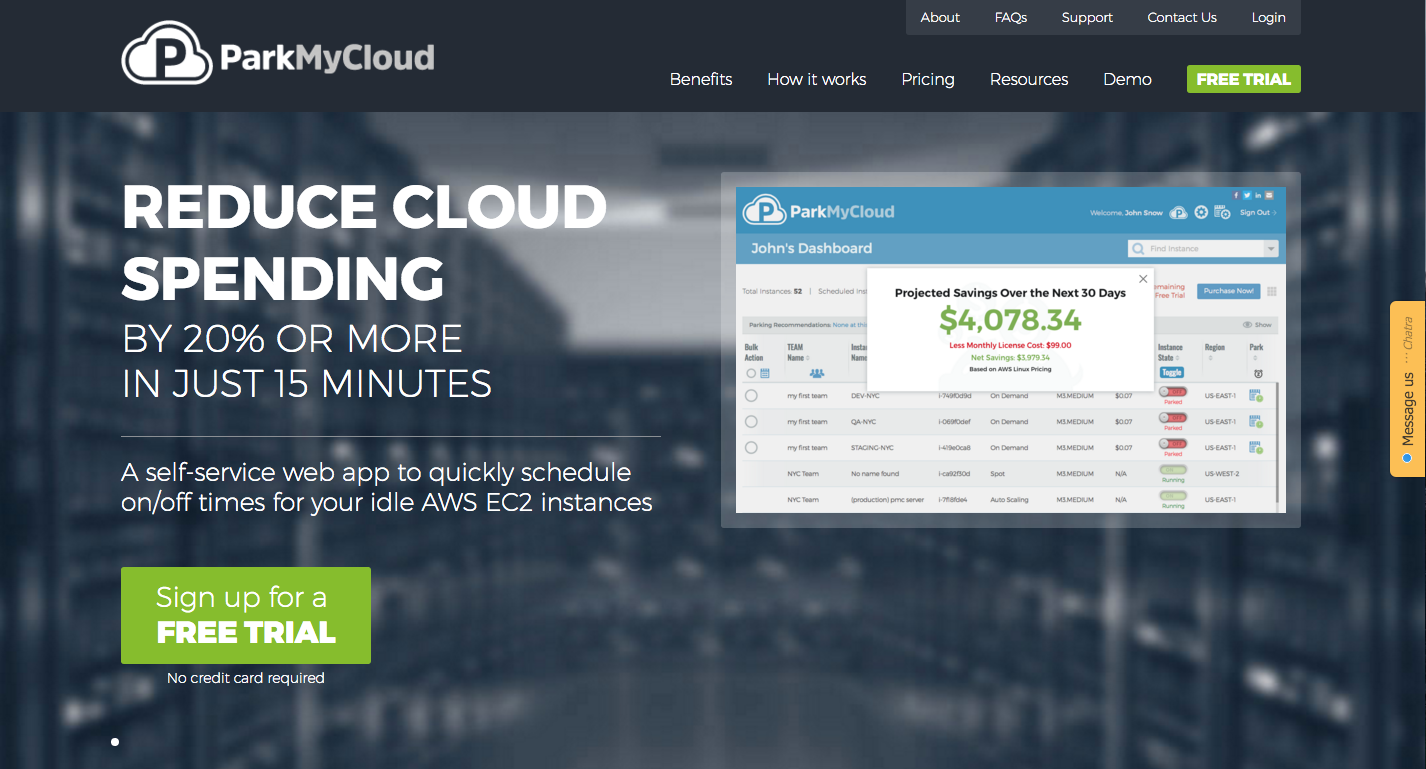Select the radio button for STAGING-NYC row

(x=751, y=448)
